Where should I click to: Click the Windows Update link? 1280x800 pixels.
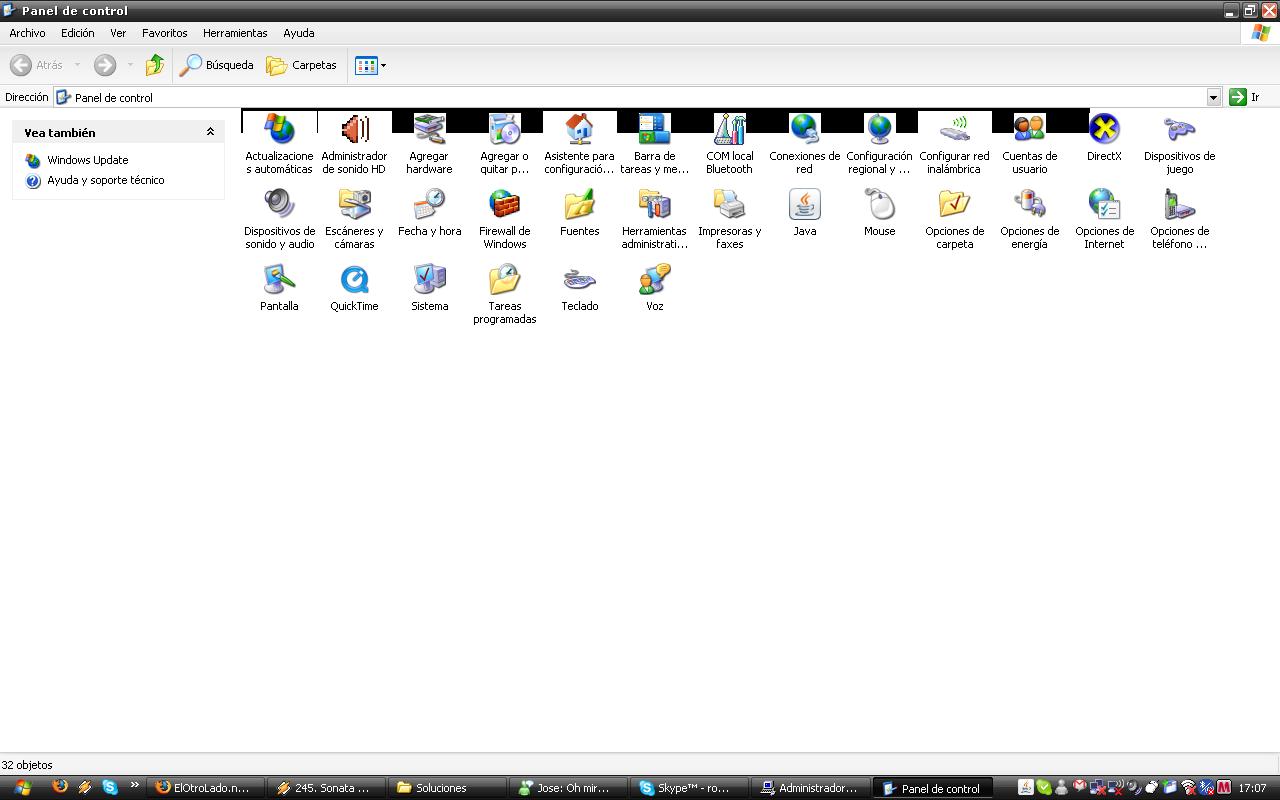(x=87, y=160)
